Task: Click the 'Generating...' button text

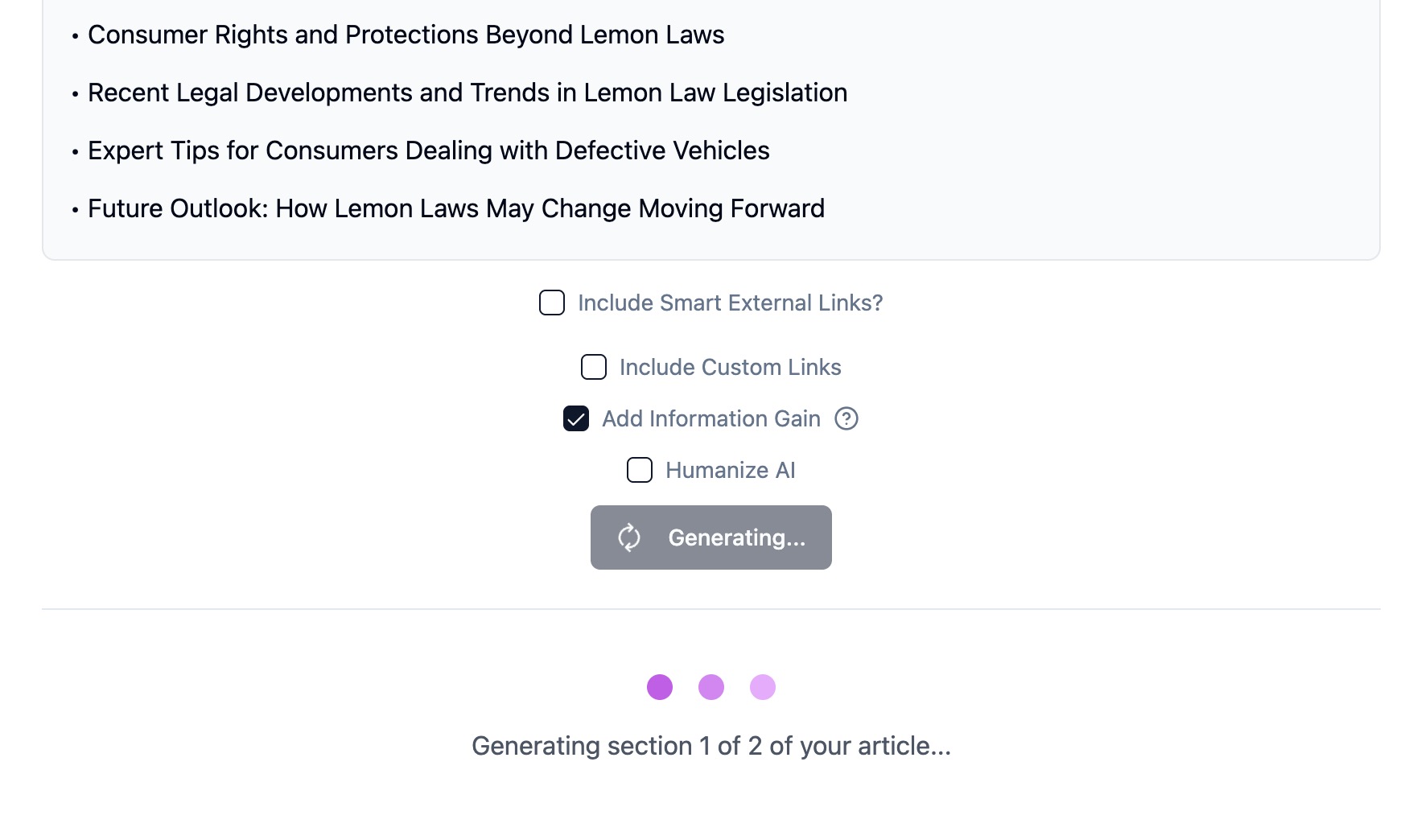Action: click(736, 537)
